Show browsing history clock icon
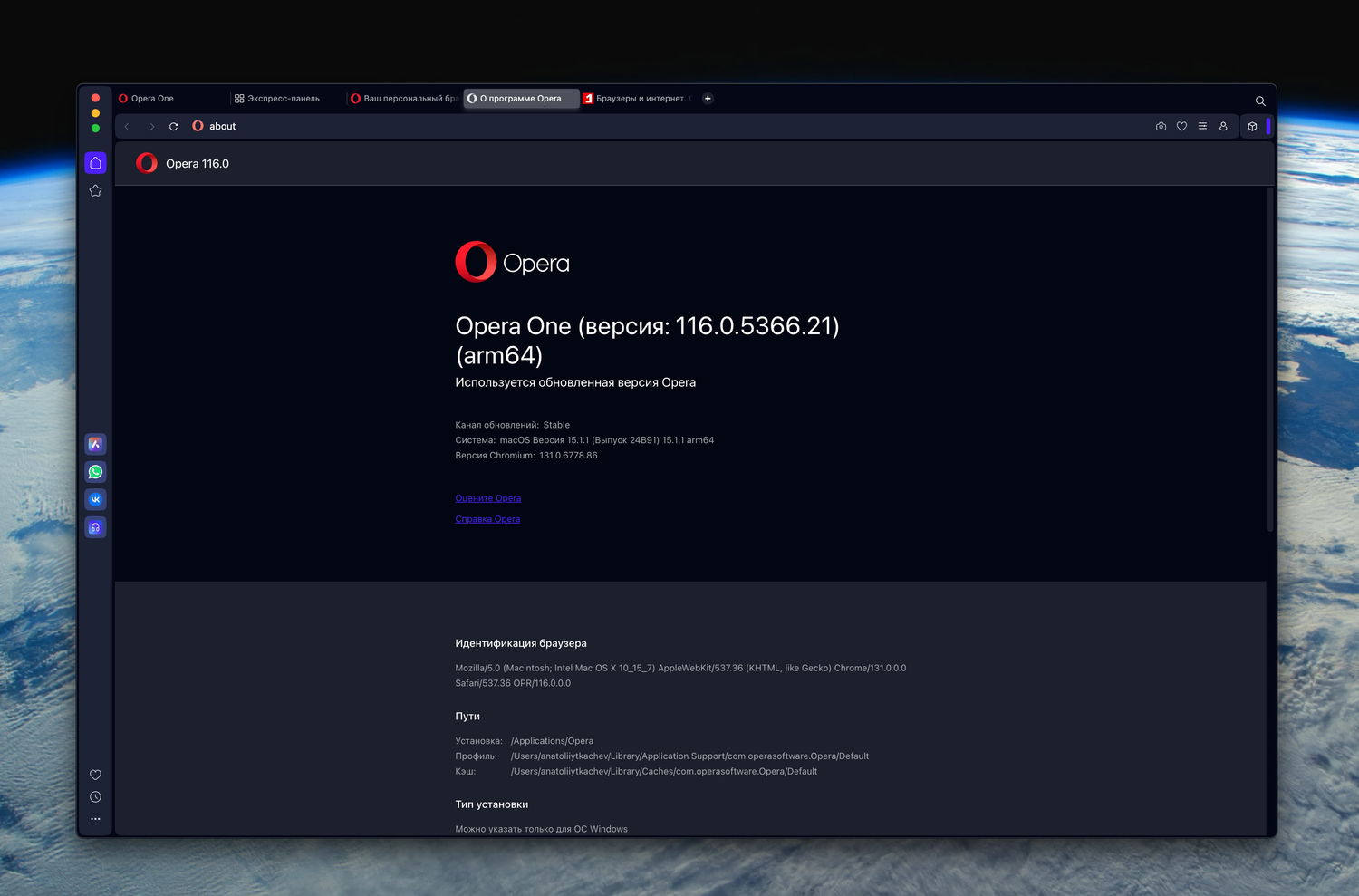 point(95,797)
